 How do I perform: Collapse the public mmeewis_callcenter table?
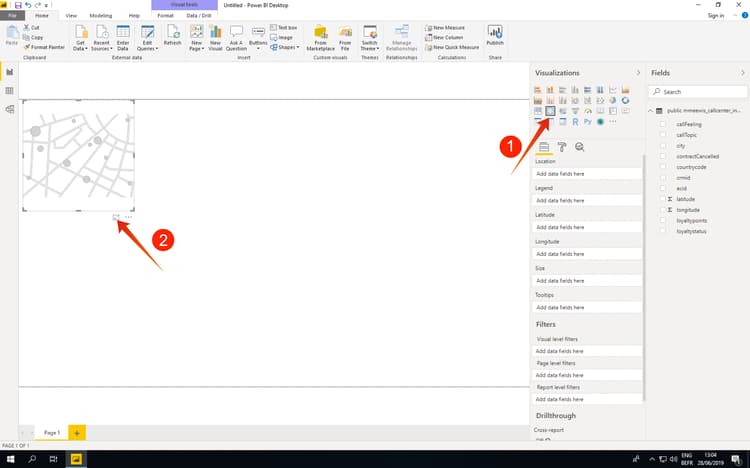tap(651, 111)
